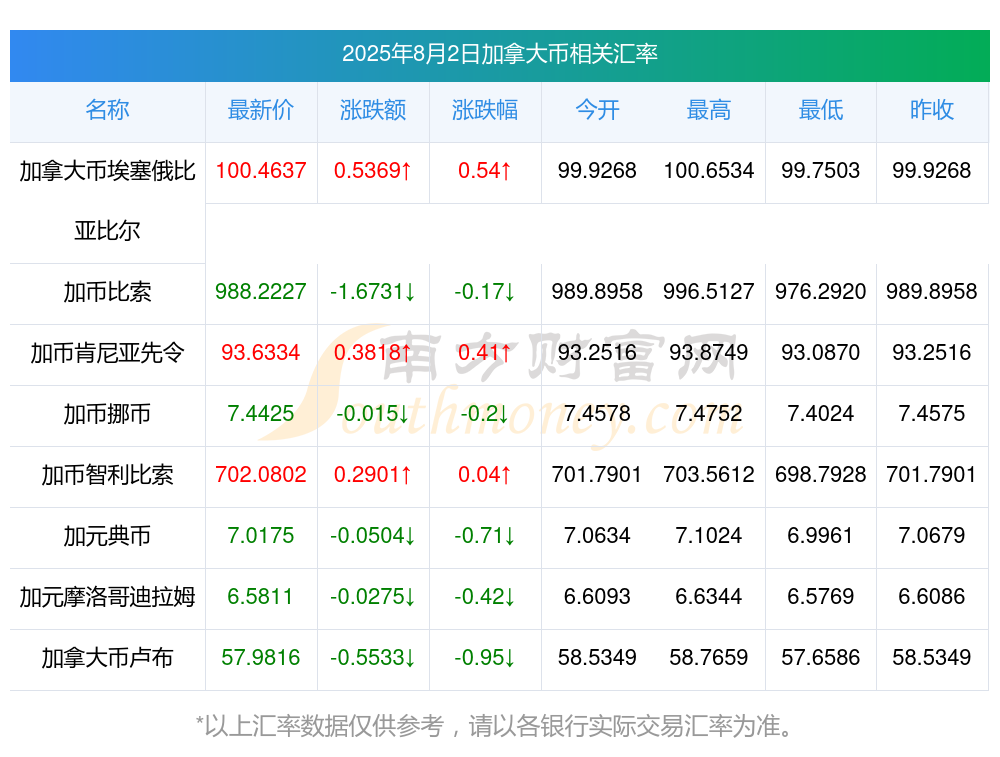The height and width of the screenshot is (757, 1000).
Task: Click highest value 7.4752
Action: (x=709, y=414)
